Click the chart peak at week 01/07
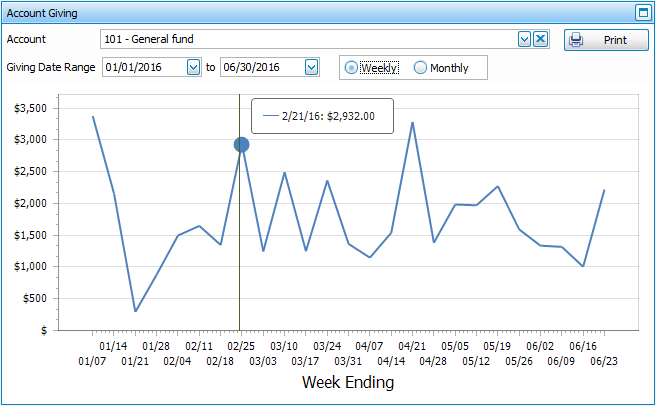The width and height of the screenshot is (656, 406). (x=93, y=116)
